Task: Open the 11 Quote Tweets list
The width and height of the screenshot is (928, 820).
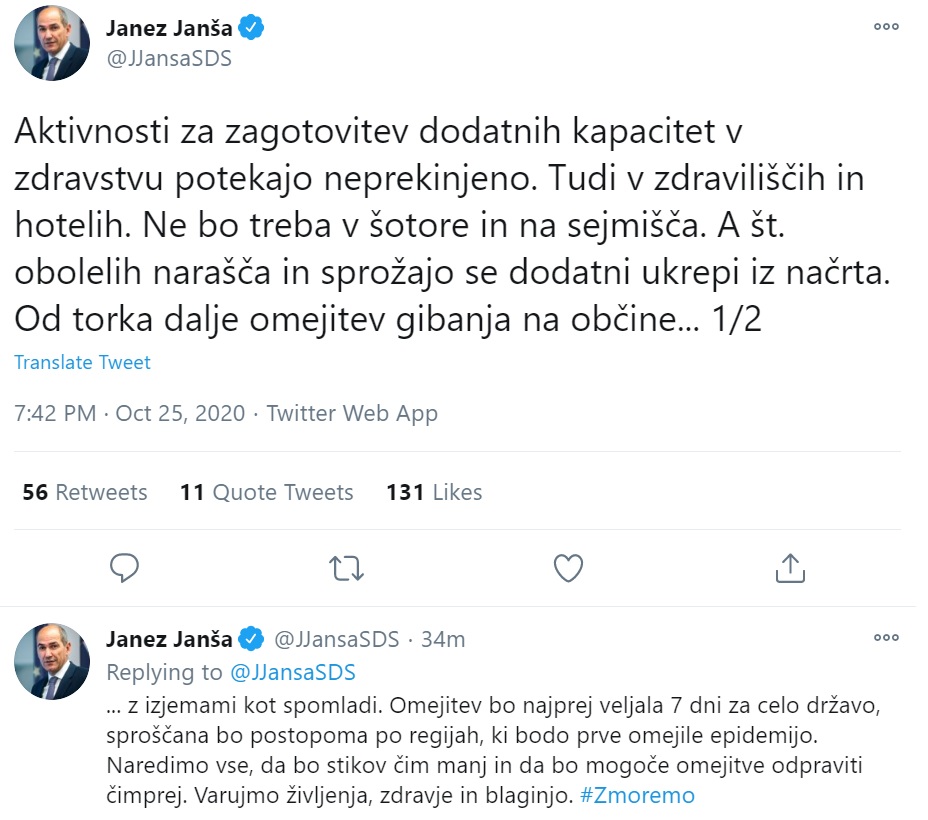Action: [x=267, y=492]
